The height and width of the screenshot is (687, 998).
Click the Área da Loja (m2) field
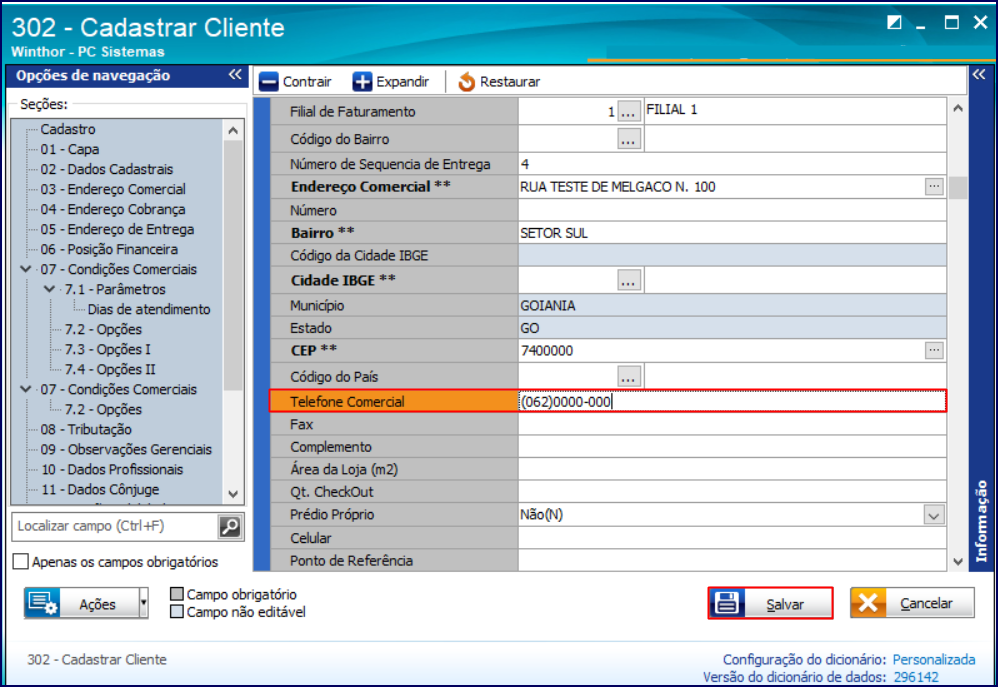732,469
